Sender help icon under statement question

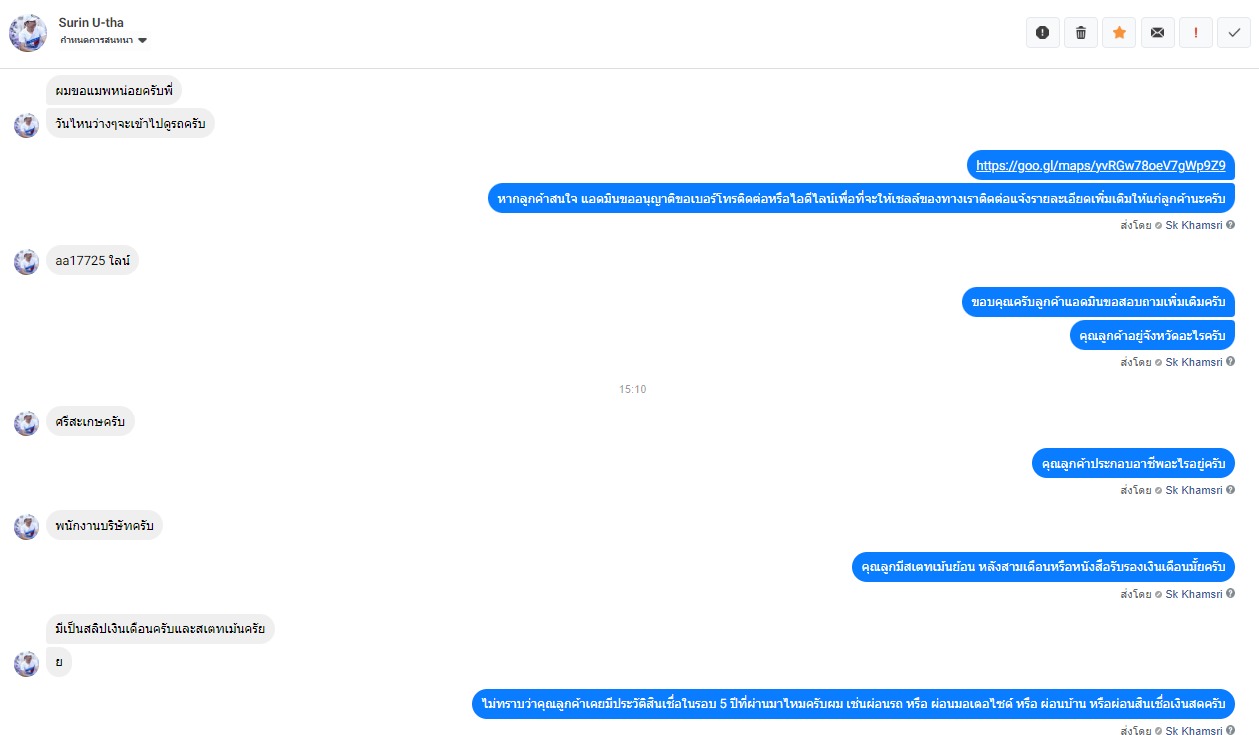tap(1230, 594)
